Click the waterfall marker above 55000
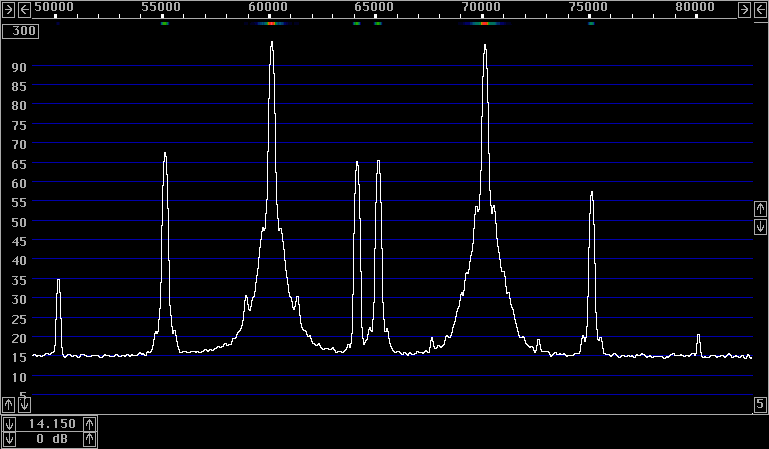 165,24
